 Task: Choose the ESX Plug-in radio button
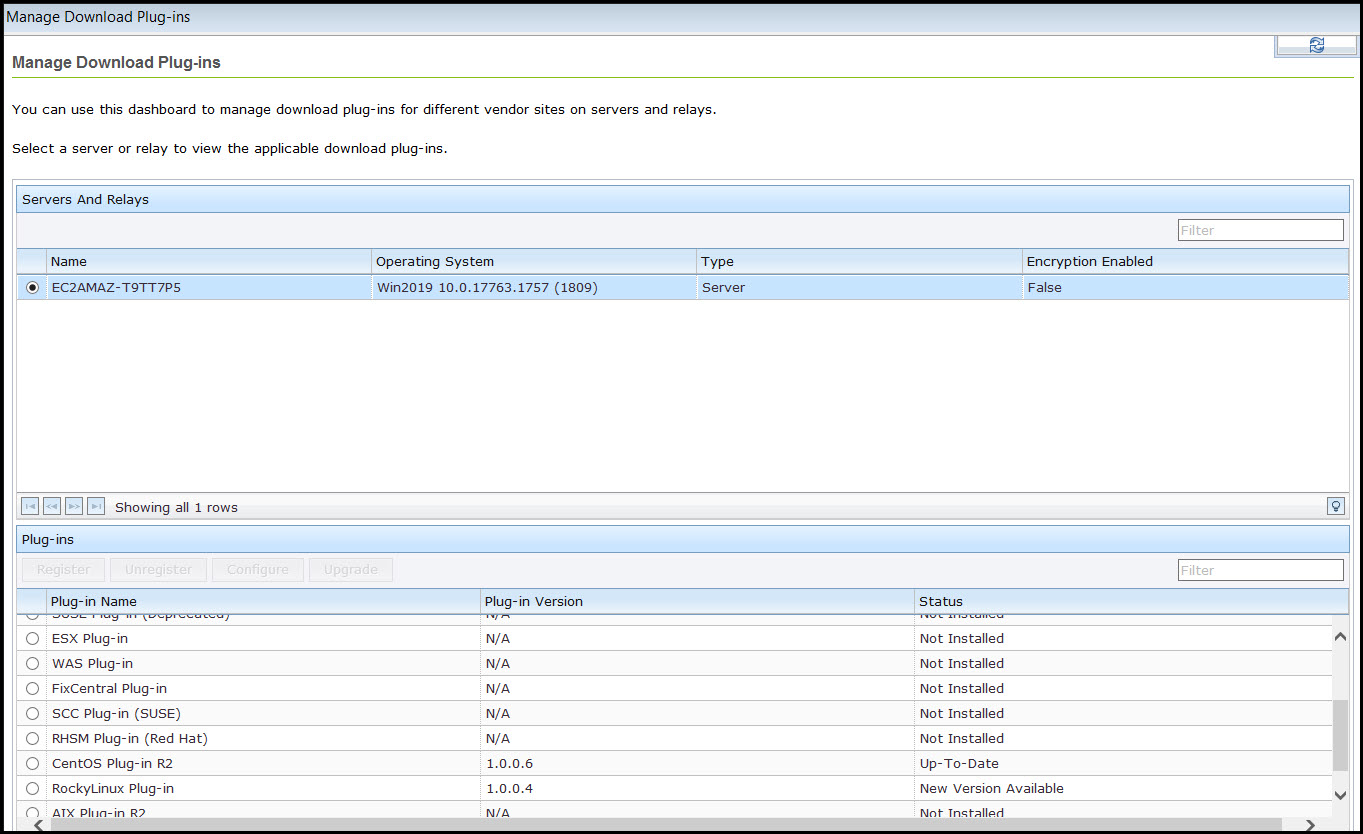[33, 639]
